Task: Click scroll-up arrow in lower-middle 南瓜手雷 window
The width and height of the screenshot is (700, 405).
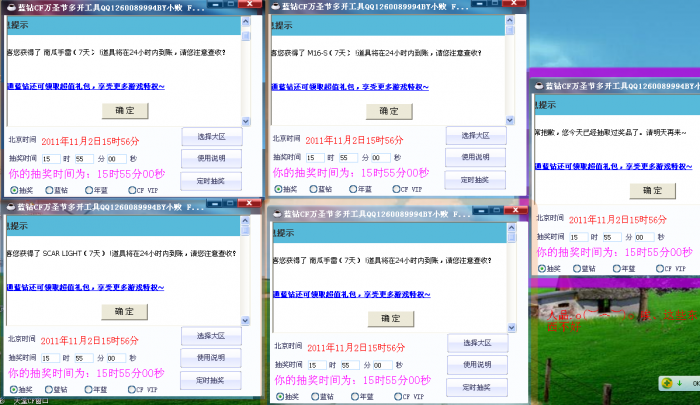Action: (x=512, y=228)
